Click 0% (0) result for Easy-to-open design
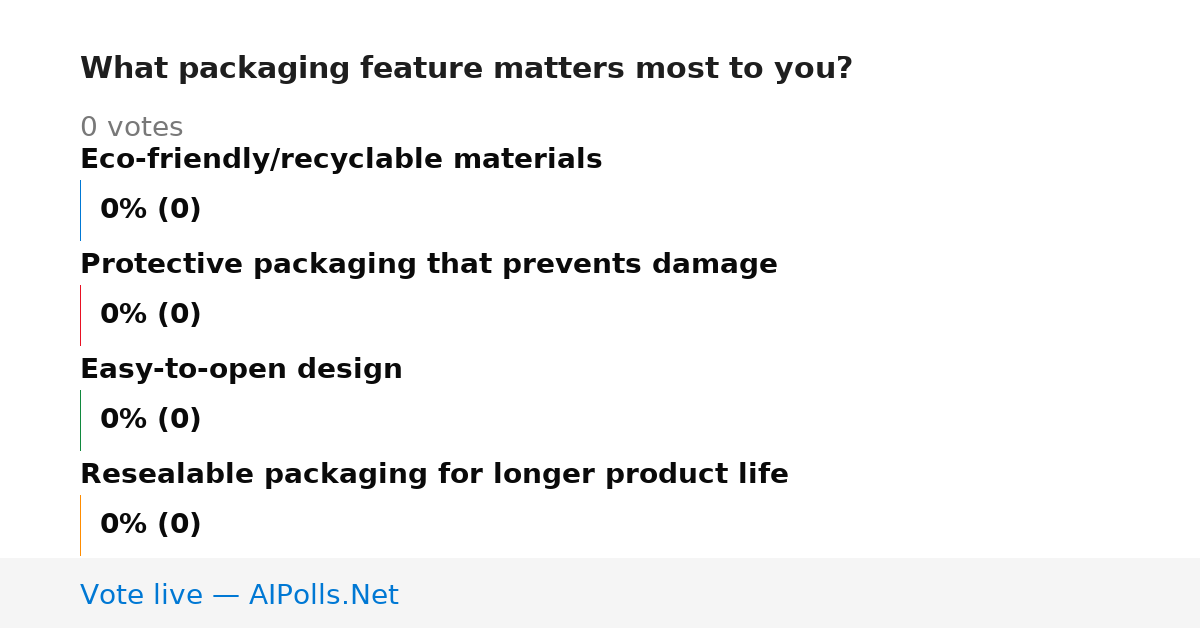 point(150,420)
